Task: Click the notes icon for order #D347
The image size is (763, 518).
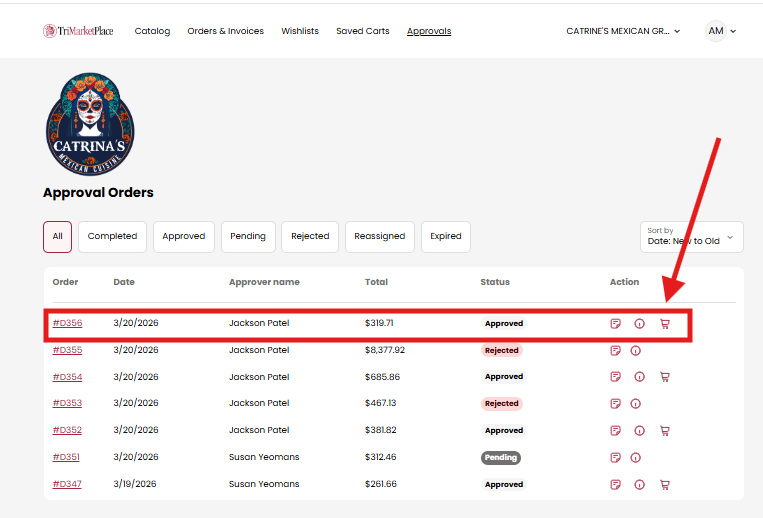Action: (616, 485)
